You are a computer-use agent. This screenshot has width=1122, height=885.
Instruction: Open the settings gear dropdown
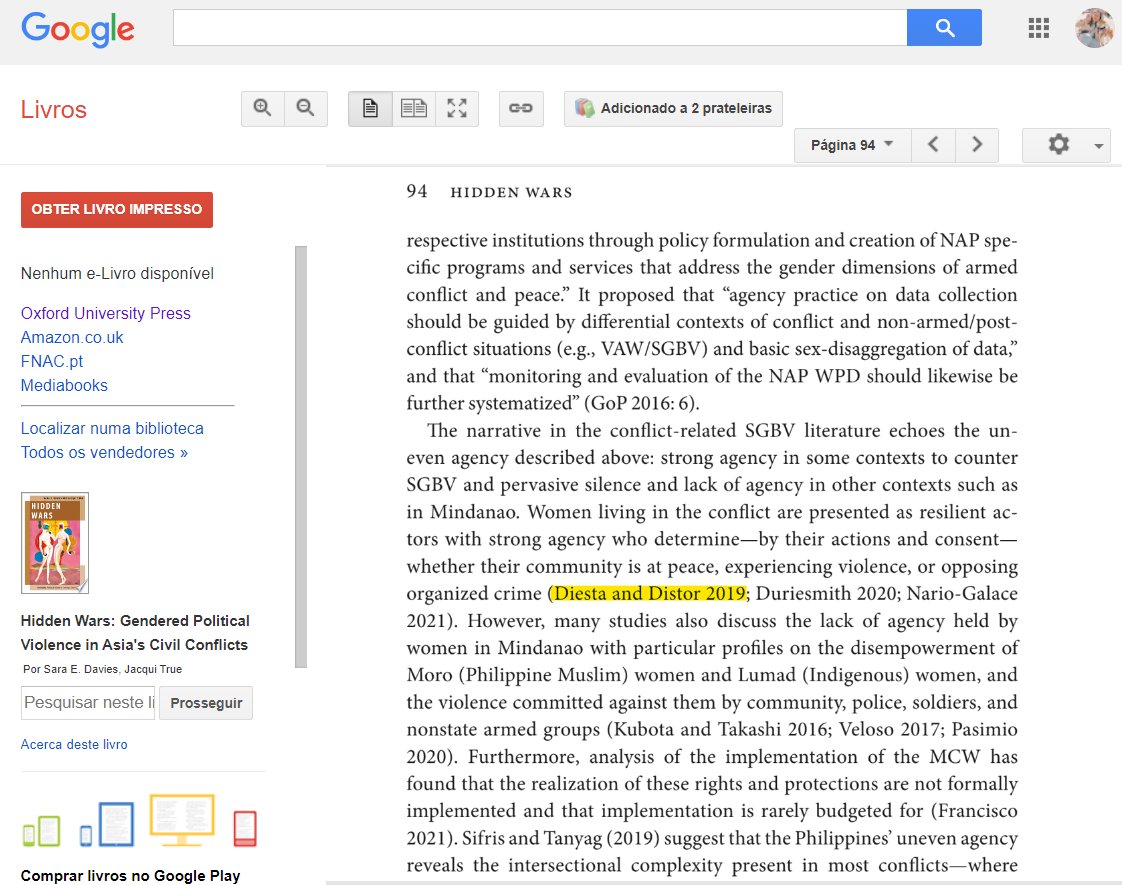(x=1066, y=145)
